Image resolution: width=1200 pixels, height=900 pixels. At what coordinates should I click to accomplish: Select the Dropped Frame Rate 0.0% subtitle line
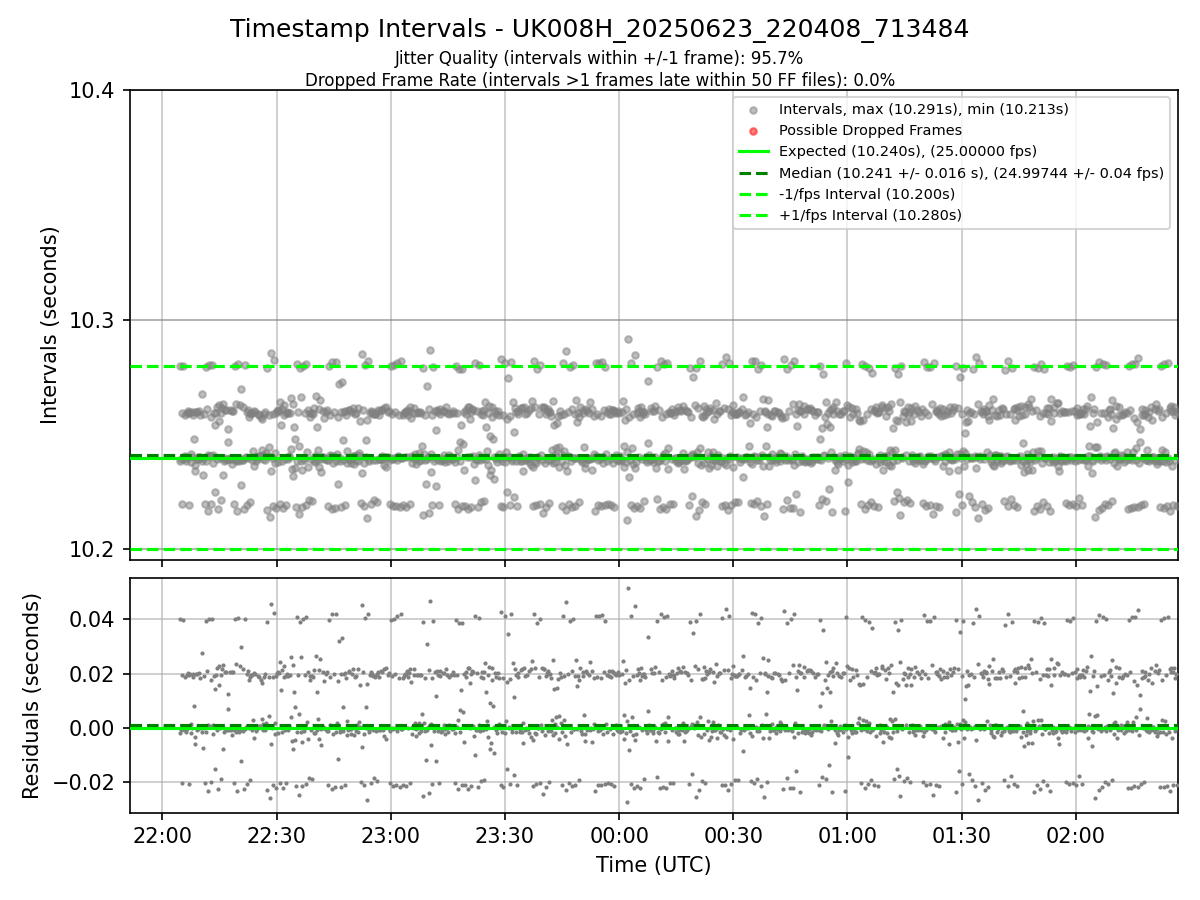[x=599, y=80]
